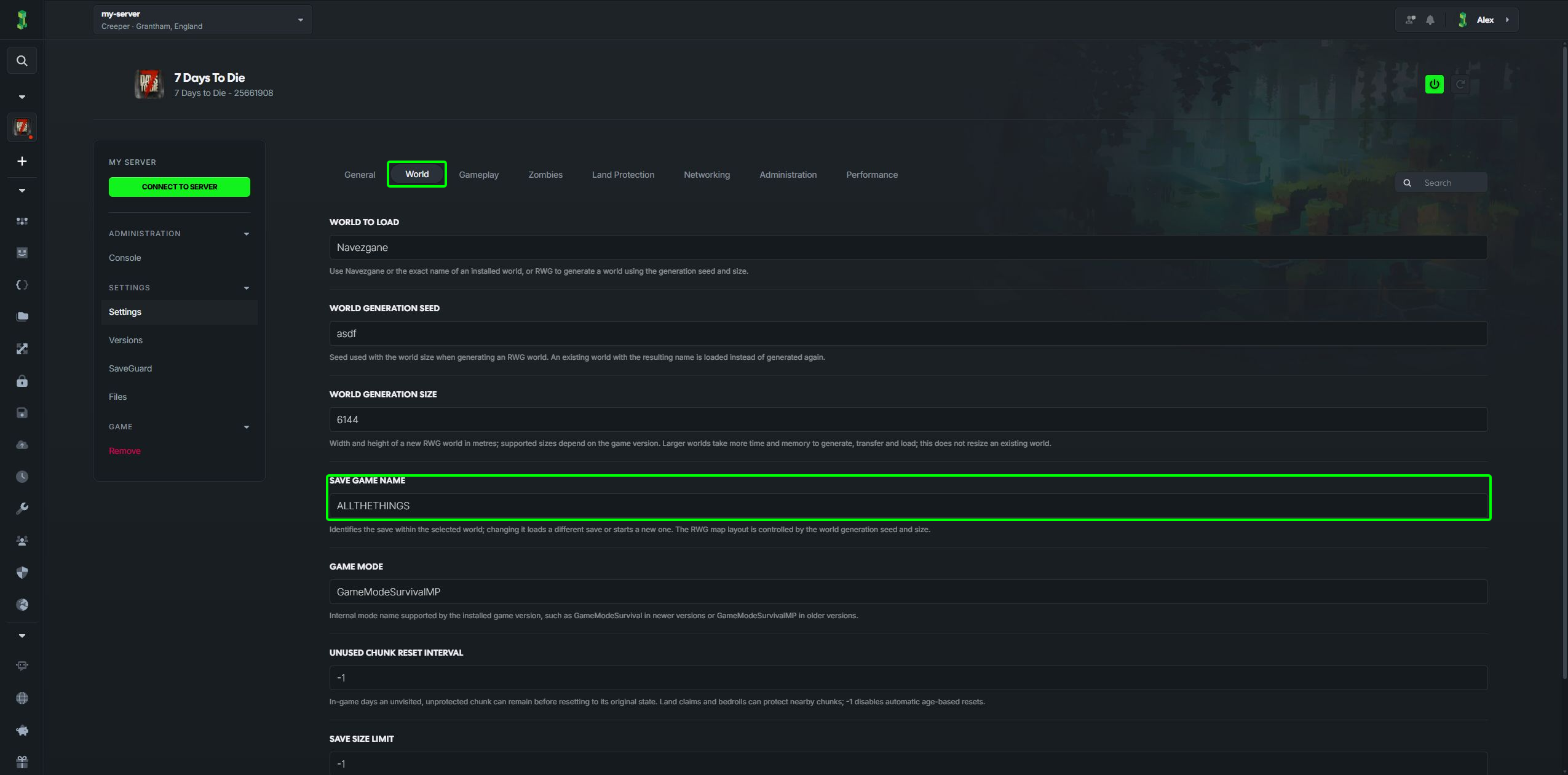Expand the GAME section arrow
This screenshot has height=775, width=1568.
click(x=247, y=427)
